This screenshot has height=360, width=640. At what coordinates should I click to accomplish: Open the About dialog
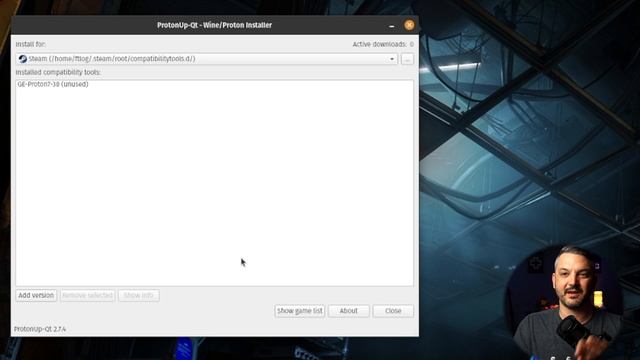tap(349, 311)
